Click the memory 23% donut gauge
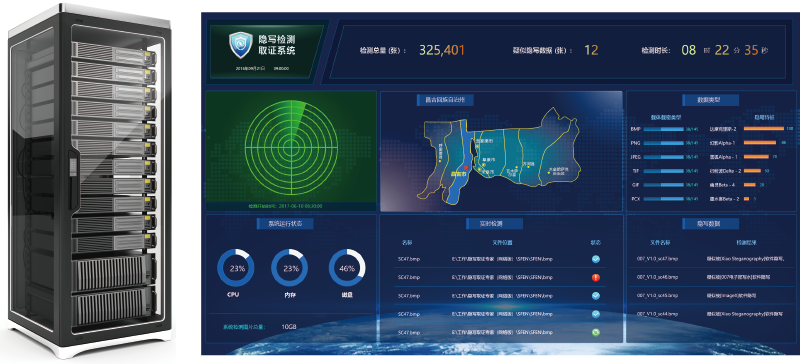The width and height of the screenshot is (800, 364). [x=289, y=268]
